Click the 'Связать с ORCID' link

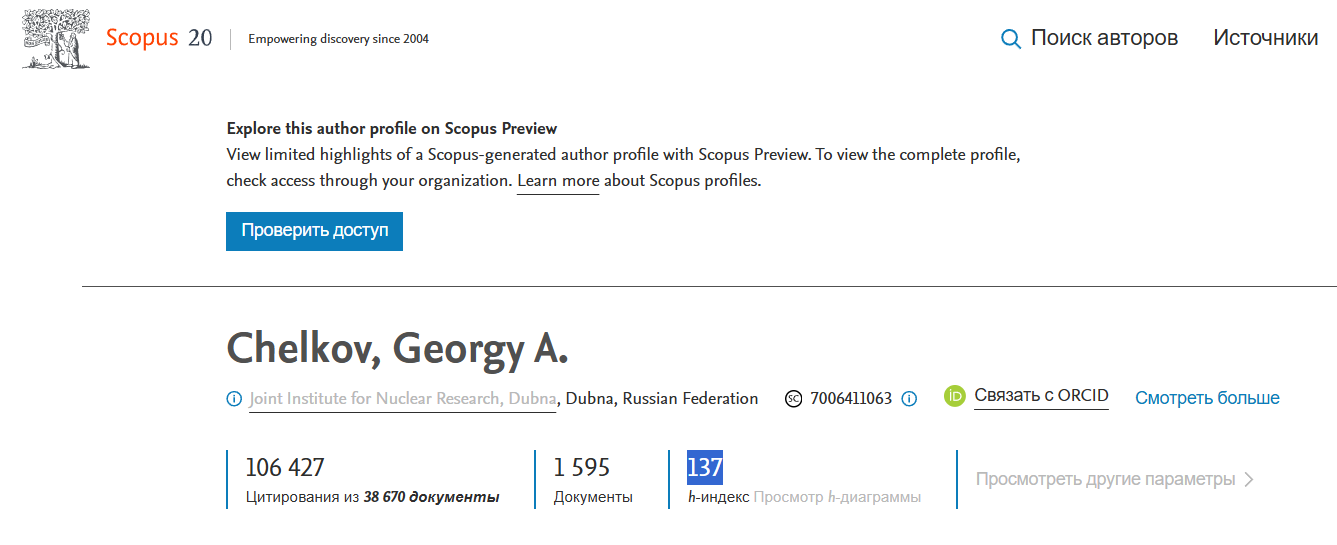(1041, 396)
